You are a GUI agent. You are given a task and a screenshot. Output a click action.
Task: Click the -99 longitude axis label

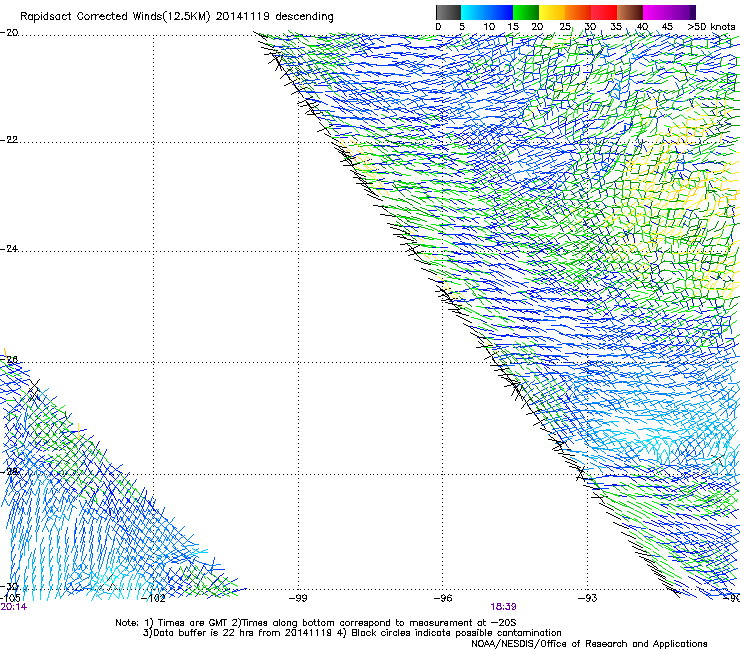(x=298, y=599)
